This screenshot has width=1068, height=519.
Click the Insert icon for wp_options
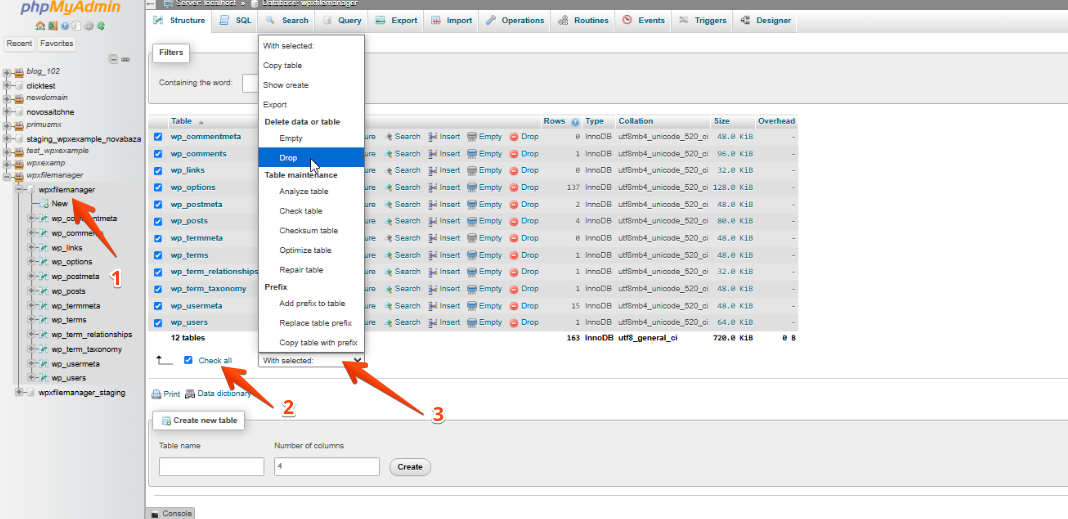(432, 187)
